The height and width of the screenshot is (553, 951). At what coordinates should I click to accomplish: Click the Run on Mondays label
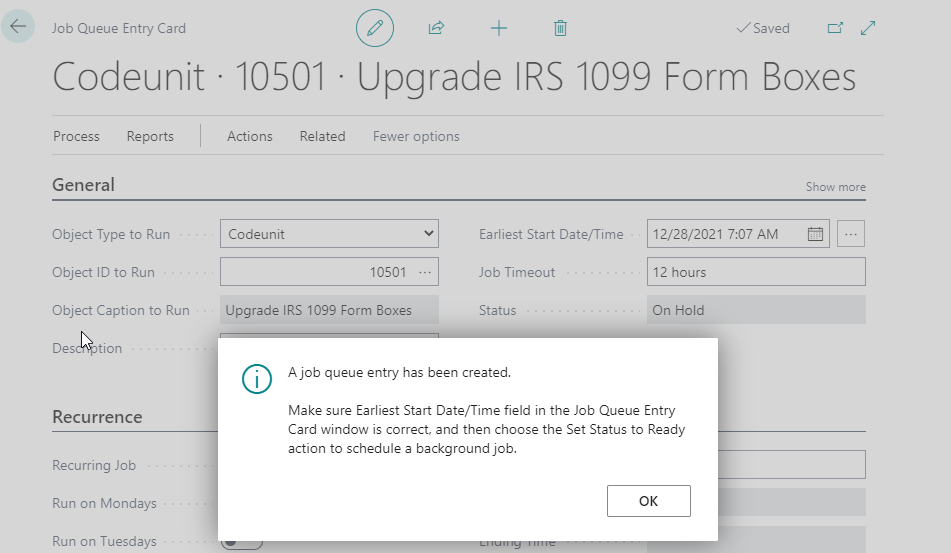[x=104, y=503]
